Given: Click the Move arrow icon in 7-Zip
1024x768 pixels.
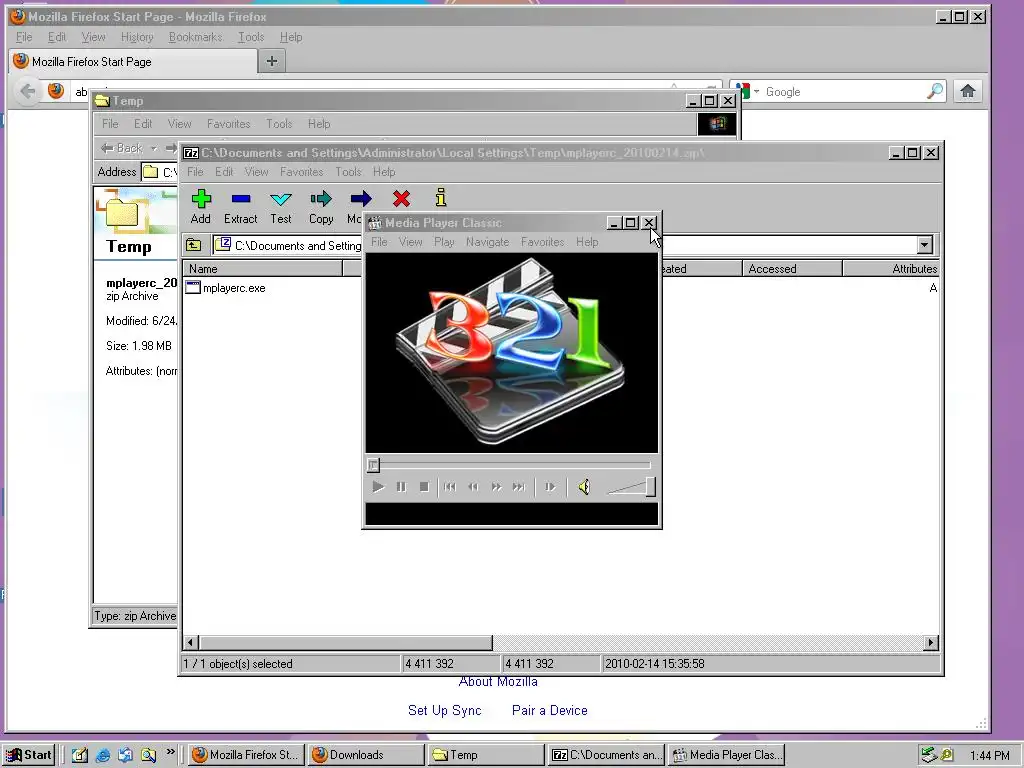Looking at the screenshot, I should click(360, 199).
